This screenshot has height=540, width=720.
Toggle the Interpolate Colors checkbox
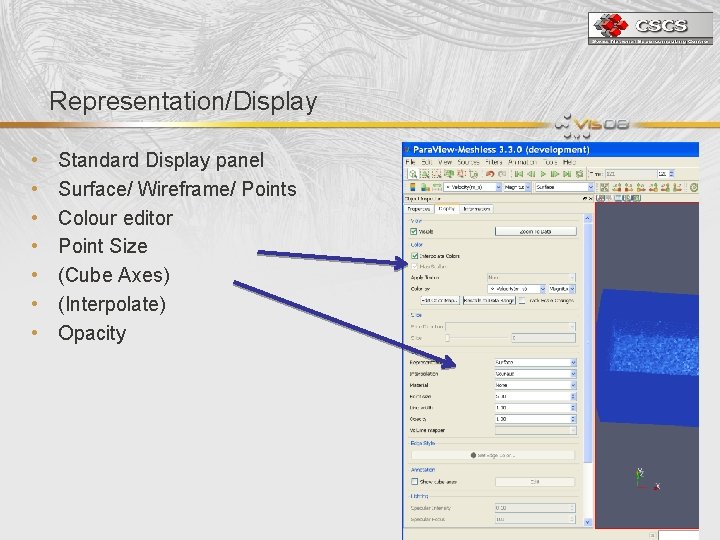(x=415, y=256)
